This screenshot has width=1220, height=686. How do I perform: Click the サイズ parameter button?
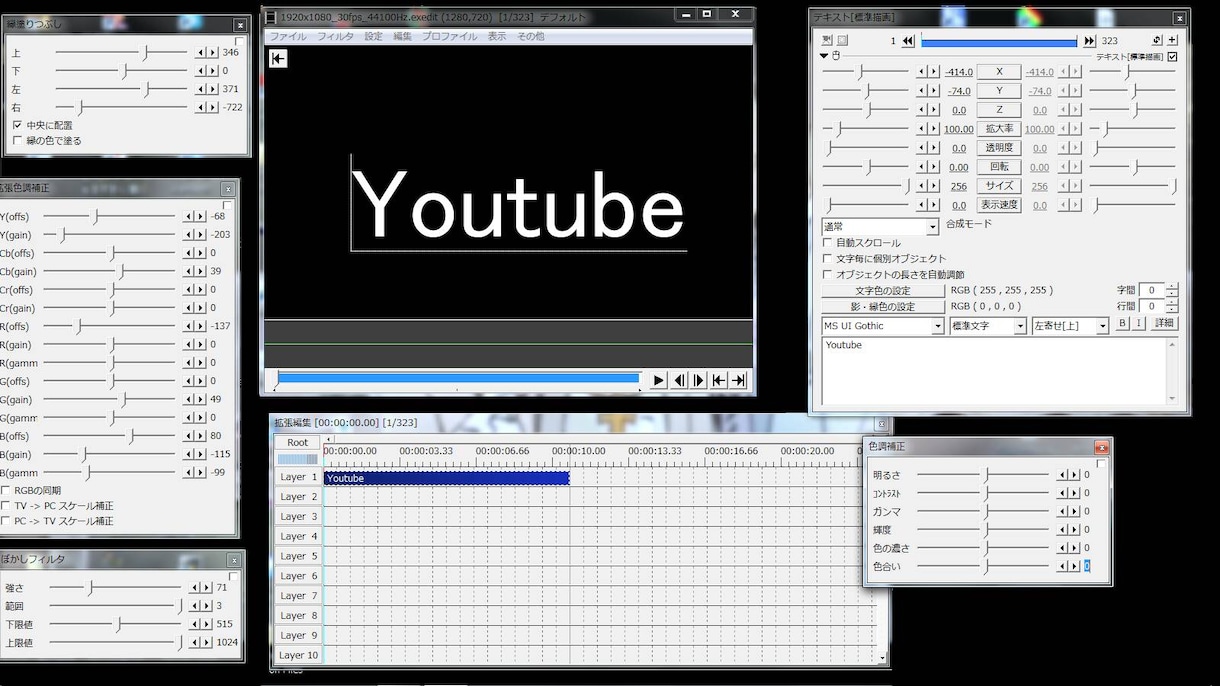pos(999,186)
